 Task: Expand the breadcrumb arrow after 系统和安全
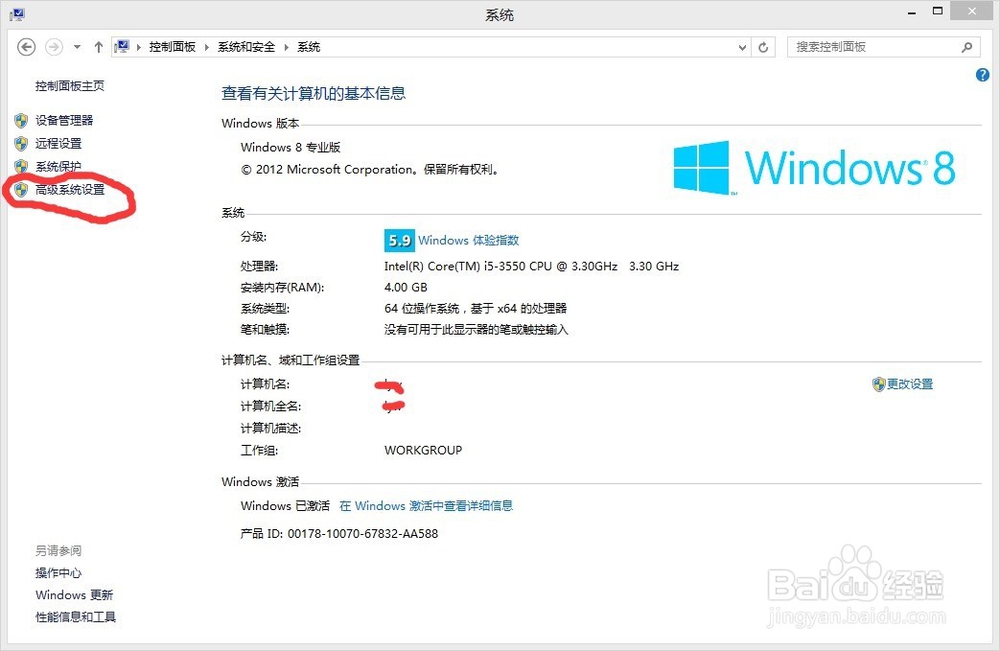286,46
